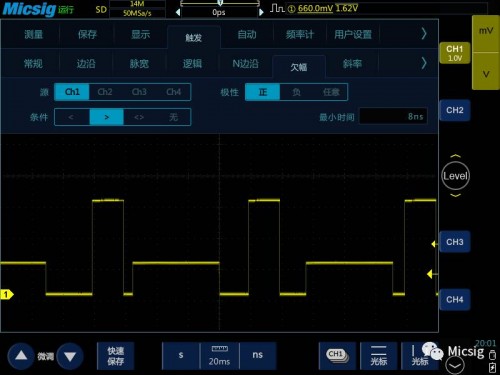Screen dimensions: 500x375
Task: Collapse bottom panel with circled down chevron
Action: (x=455, y=366)
